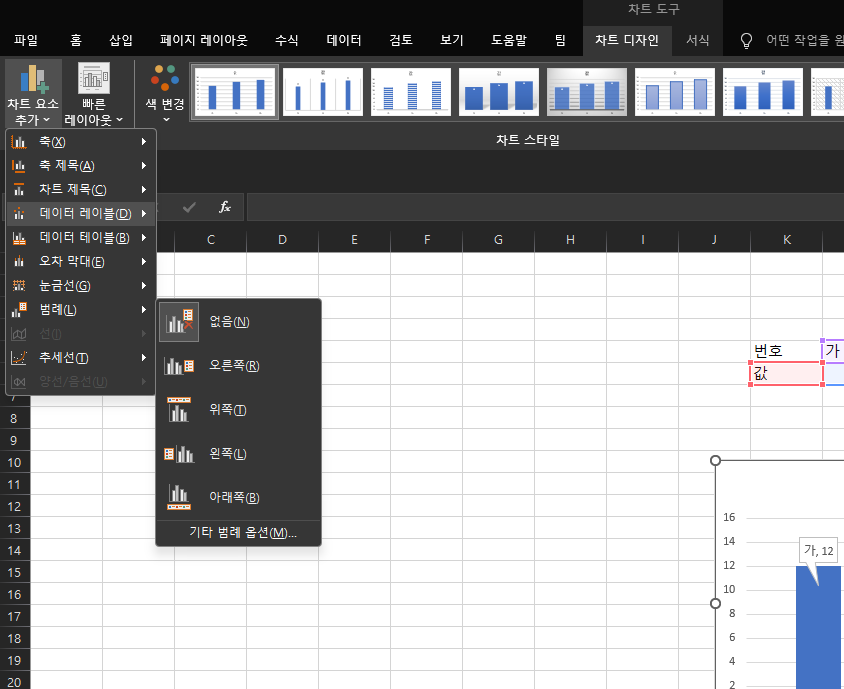Viewport: 844px width, 689px height.
Task: Select the 위쪽(T) legend icon
Action: tap(179, 410)
